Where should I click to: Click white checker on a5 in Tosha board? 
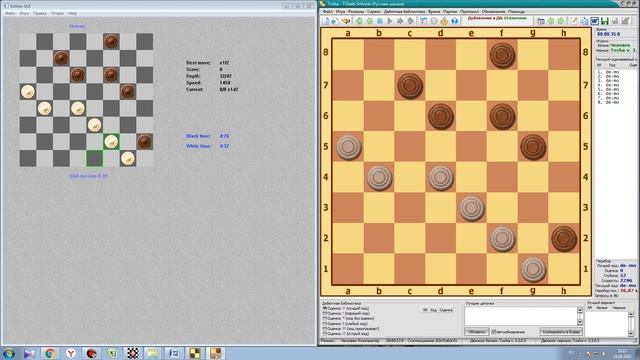pyautogui.click(x=349, y=147)
